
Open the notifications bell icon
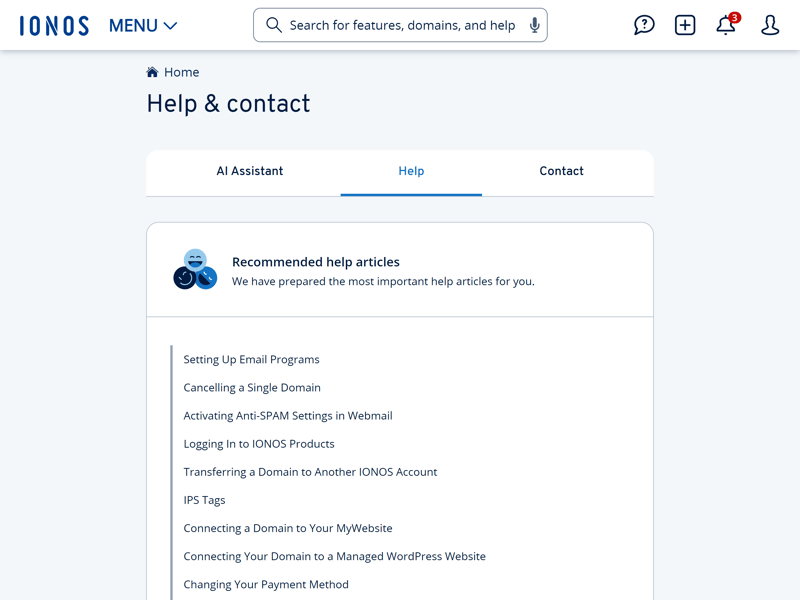727,24
